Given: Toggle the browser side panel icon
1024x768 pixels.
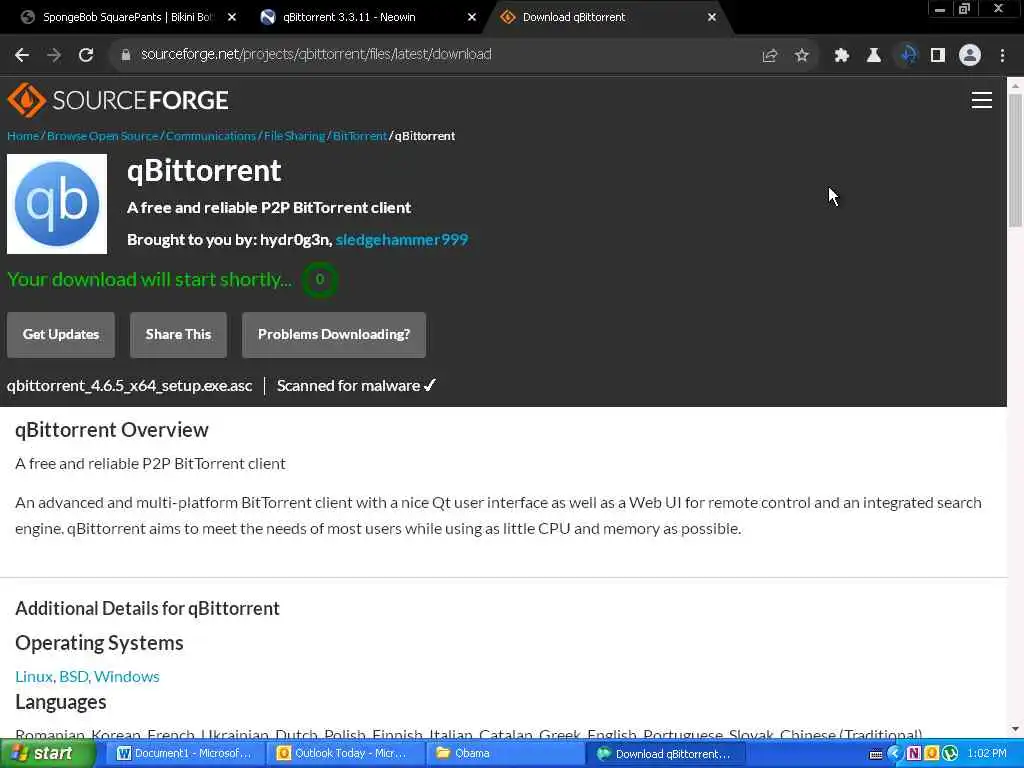Looking at the screenshot, I should (x=938, y=56).
